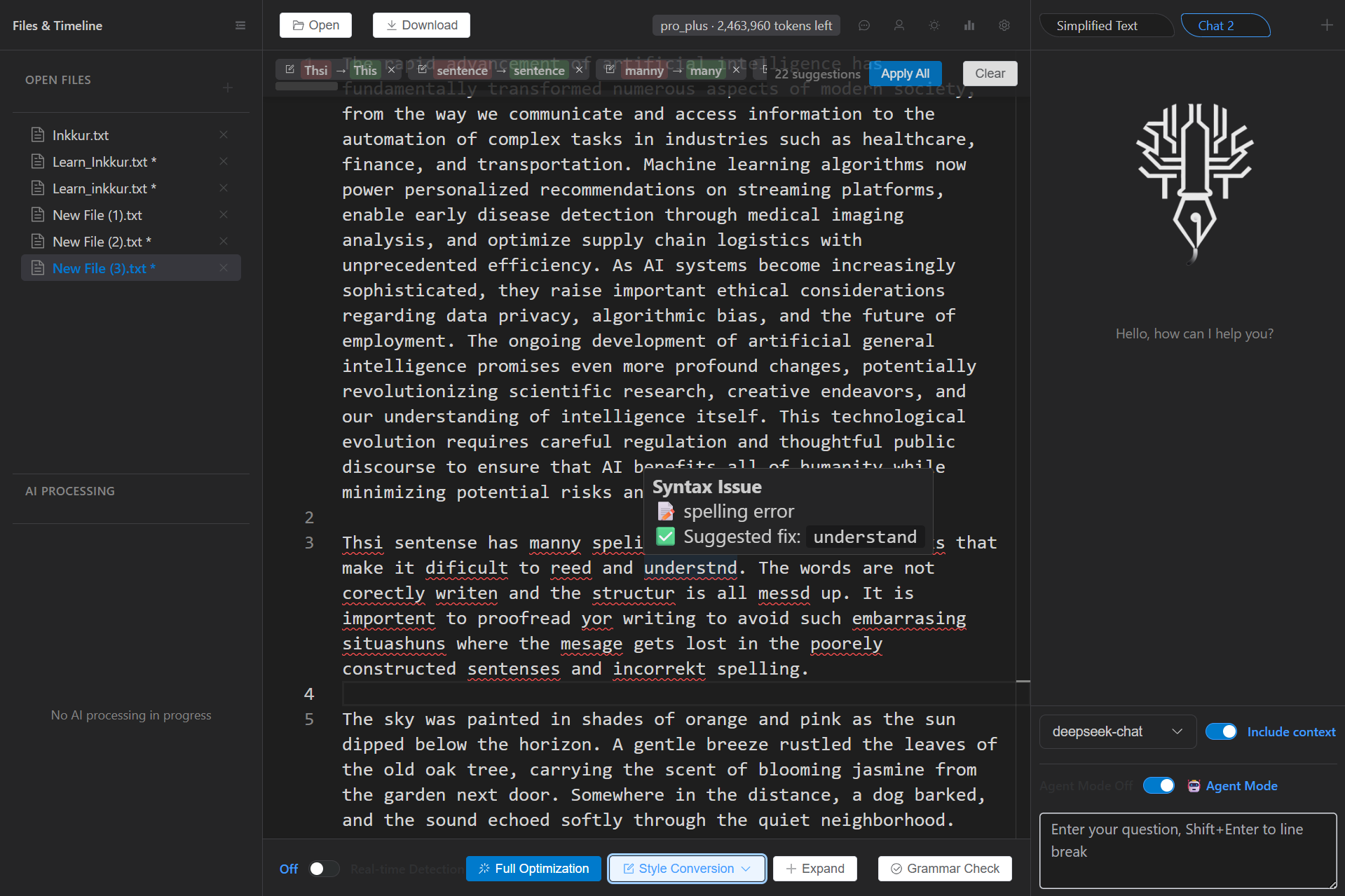Add a new chat tab
Viewport: 1345px width, 896px height.
point(1327,25)
